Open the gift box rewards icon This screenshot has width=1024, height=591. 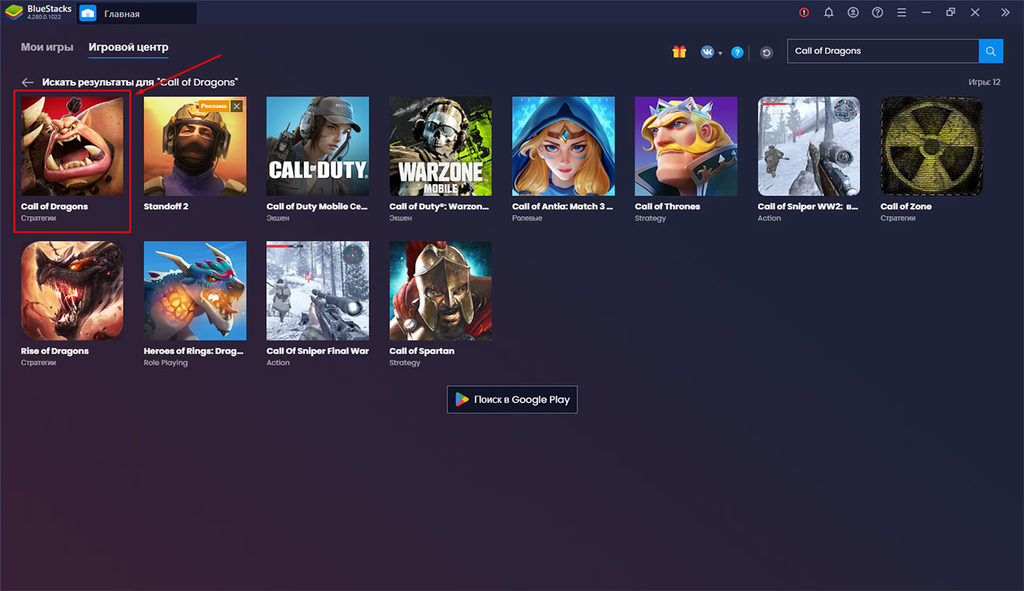tap(679, 52)
